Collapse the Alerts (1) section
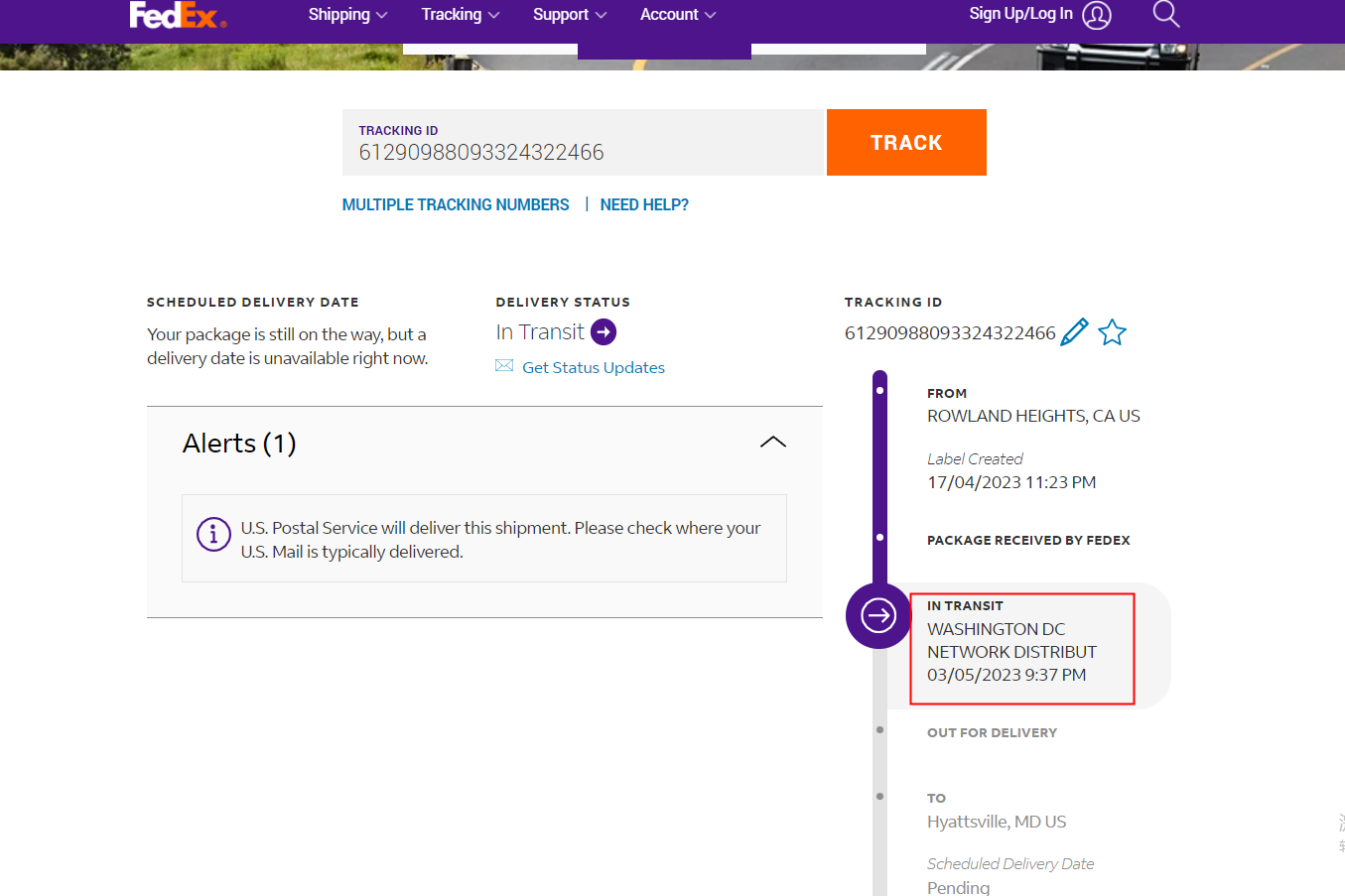This screenshot has width=1345, height=896. [x=772, y=443]
